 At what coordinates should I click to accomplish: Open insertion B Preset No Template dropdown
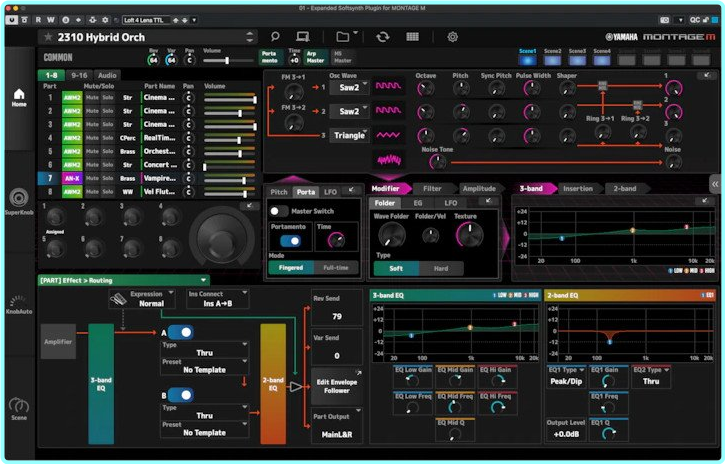[204, 428]
